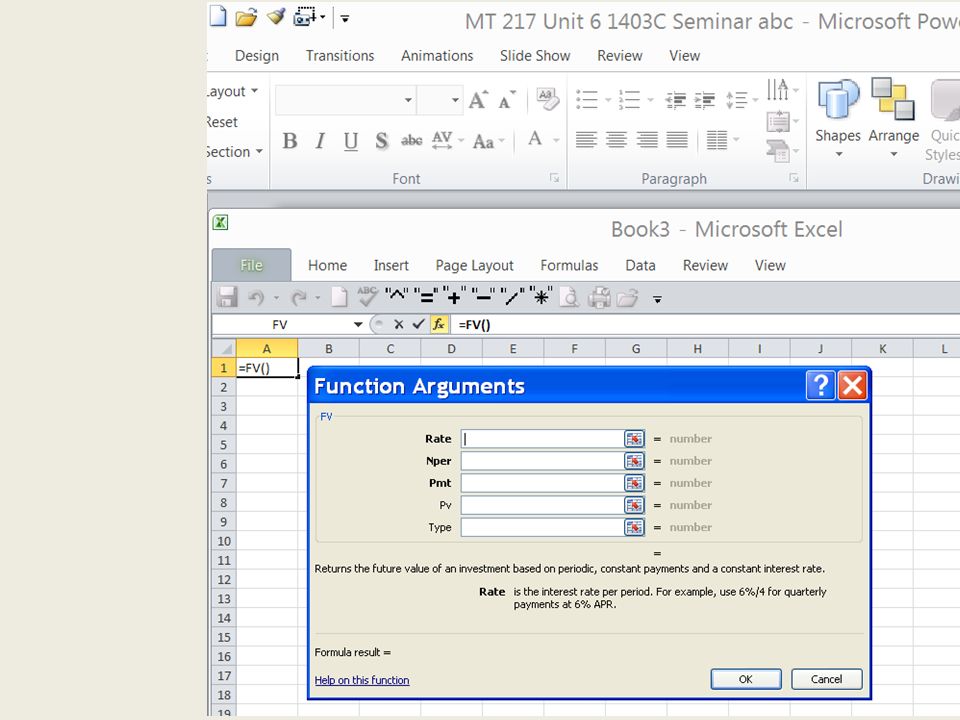
Task: Click Function Arguments help question mark
Action: 821,386
